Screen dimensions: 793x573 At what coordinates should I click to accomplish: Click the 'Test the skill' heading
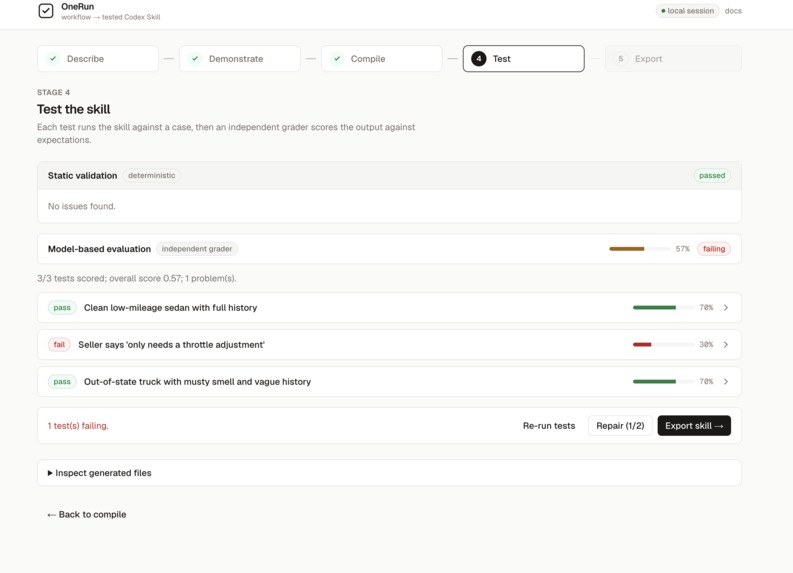click(73, 109)
